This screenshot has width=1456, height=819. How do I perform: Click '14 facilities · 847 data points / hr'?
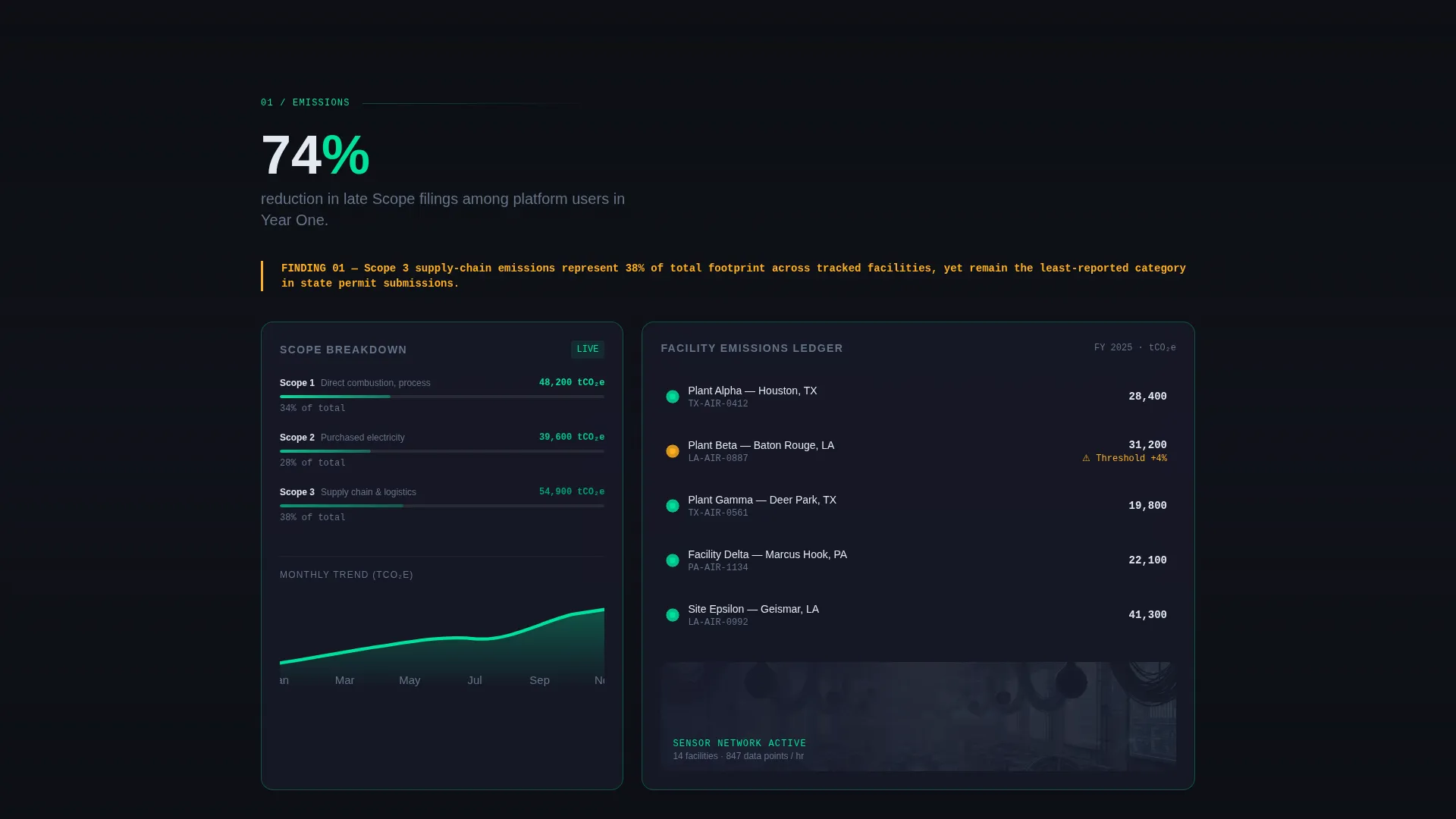click(738, 756)
